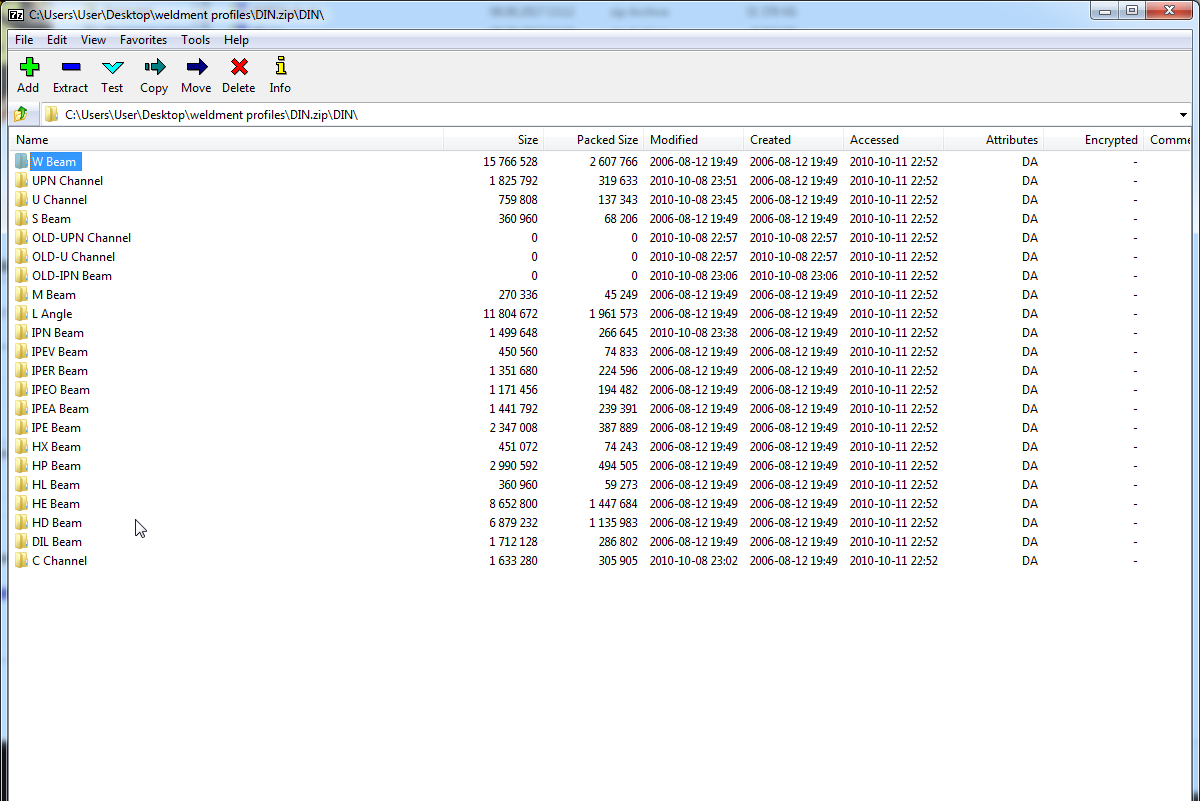Select the C Channel folder
This screenshot has width=1200, height=801.
(x=62, y=560)
